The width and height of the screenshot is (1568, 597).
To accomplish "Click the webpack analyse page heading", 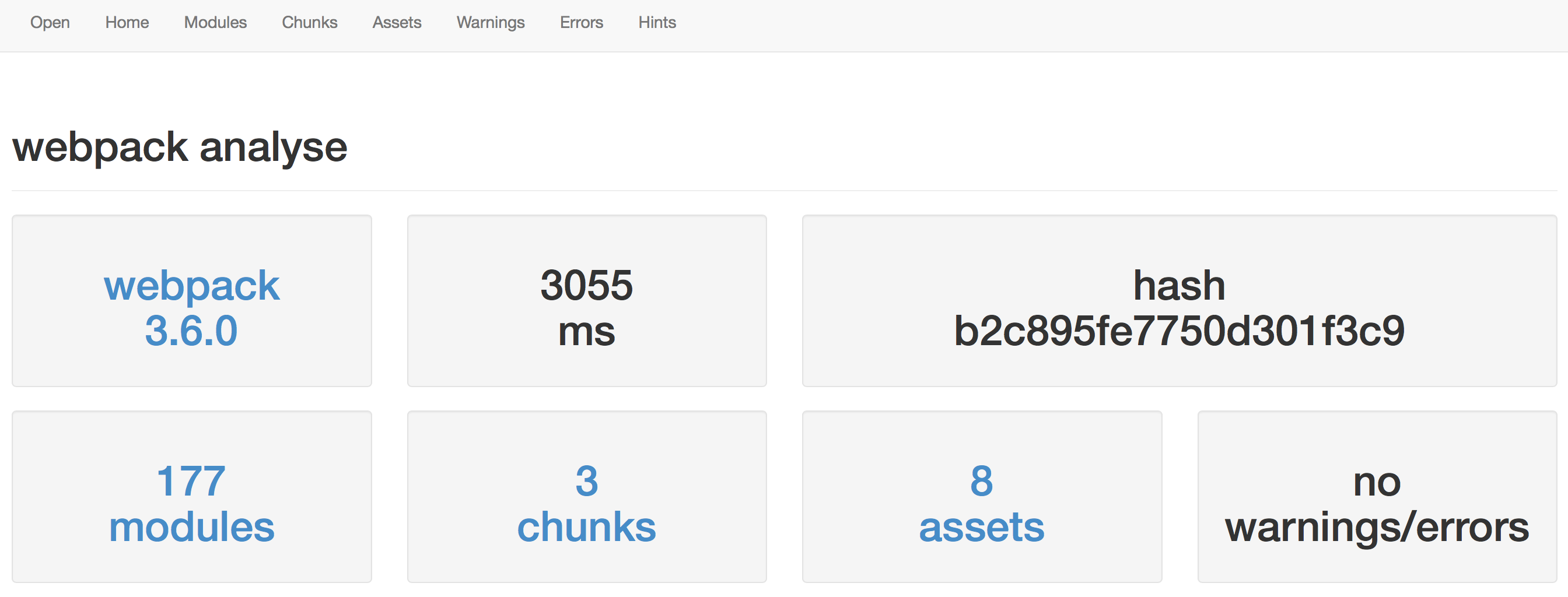I will [180, 146].
